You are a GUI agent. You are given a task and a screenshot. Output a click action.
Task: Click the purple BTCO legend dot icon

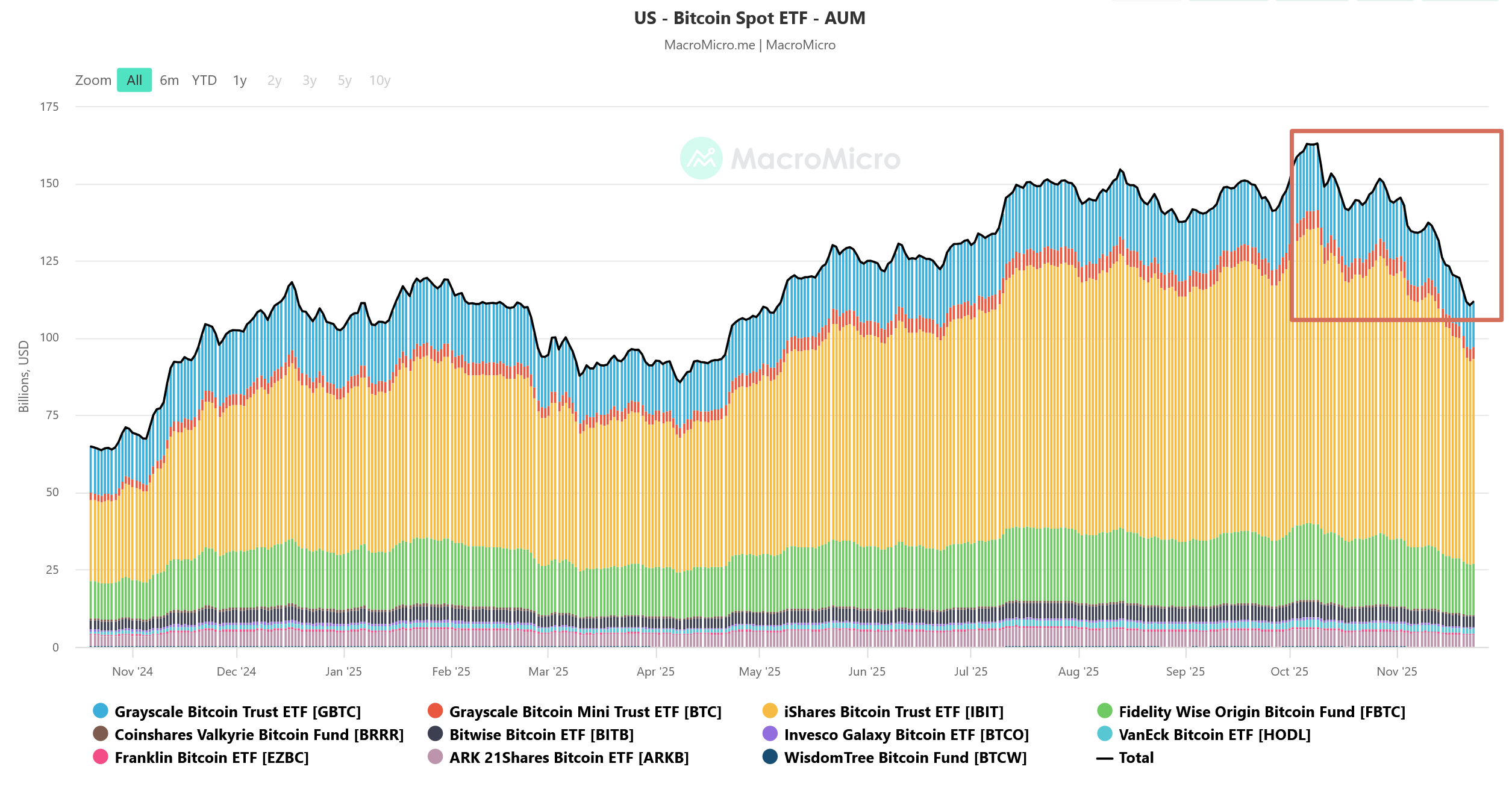pyautogui.click(x=770, y=735)
